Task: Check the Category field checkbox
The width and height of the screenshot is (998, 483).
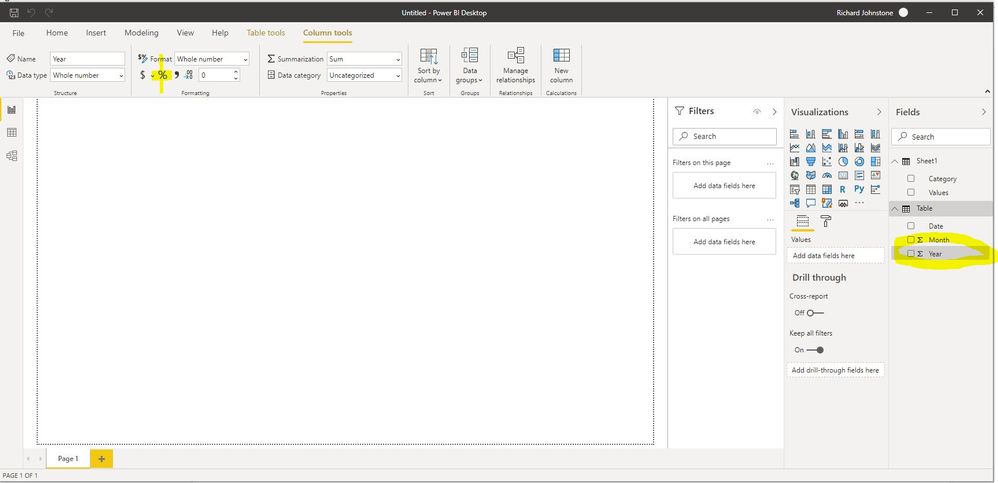Action: click(x=911, y=179)
